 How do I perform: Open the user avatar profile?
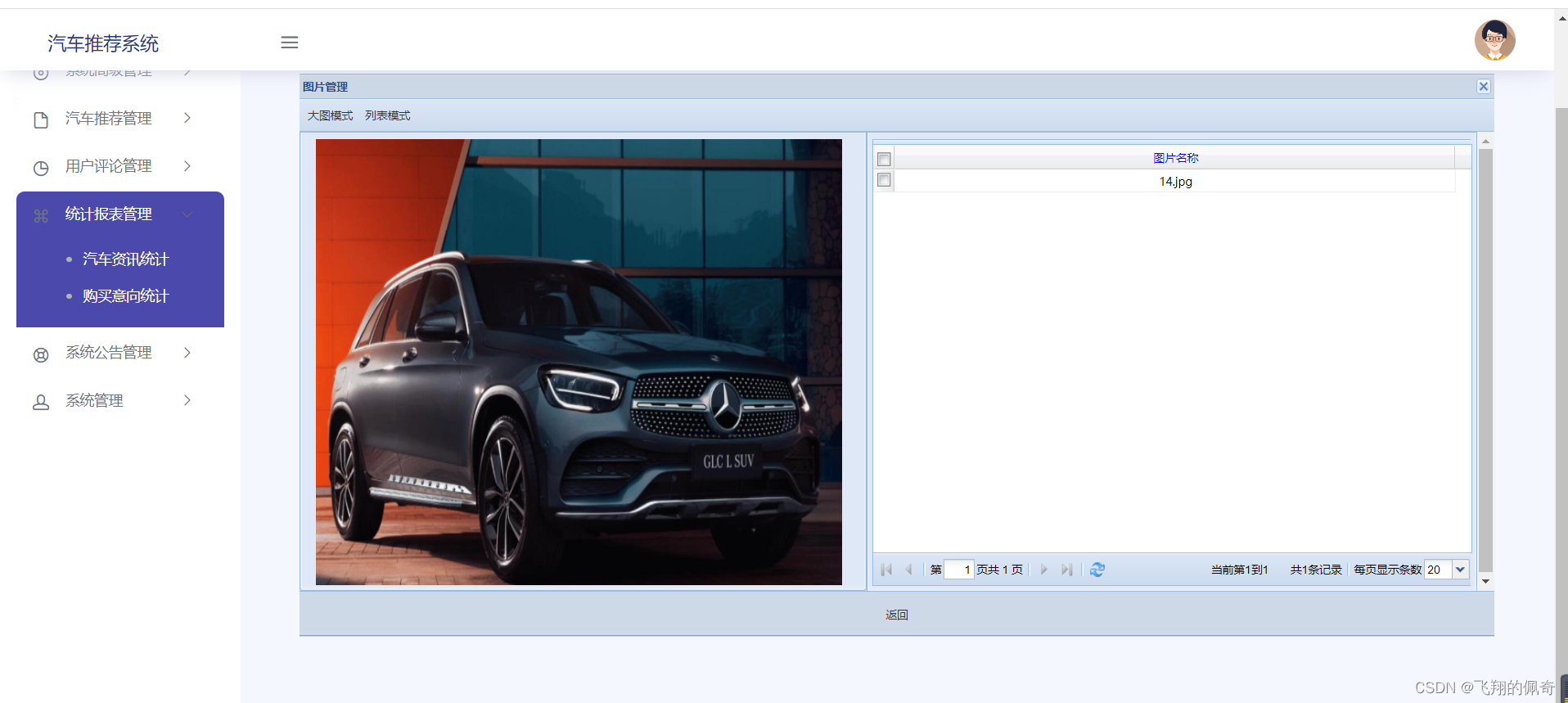click(1494, 40)
